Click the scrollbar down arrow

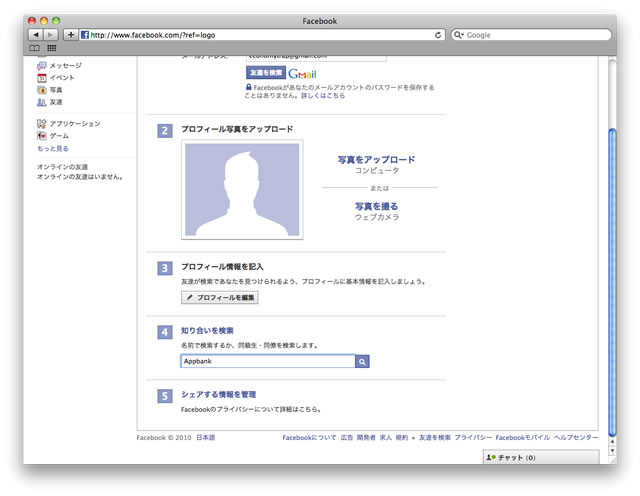point(612,451)
